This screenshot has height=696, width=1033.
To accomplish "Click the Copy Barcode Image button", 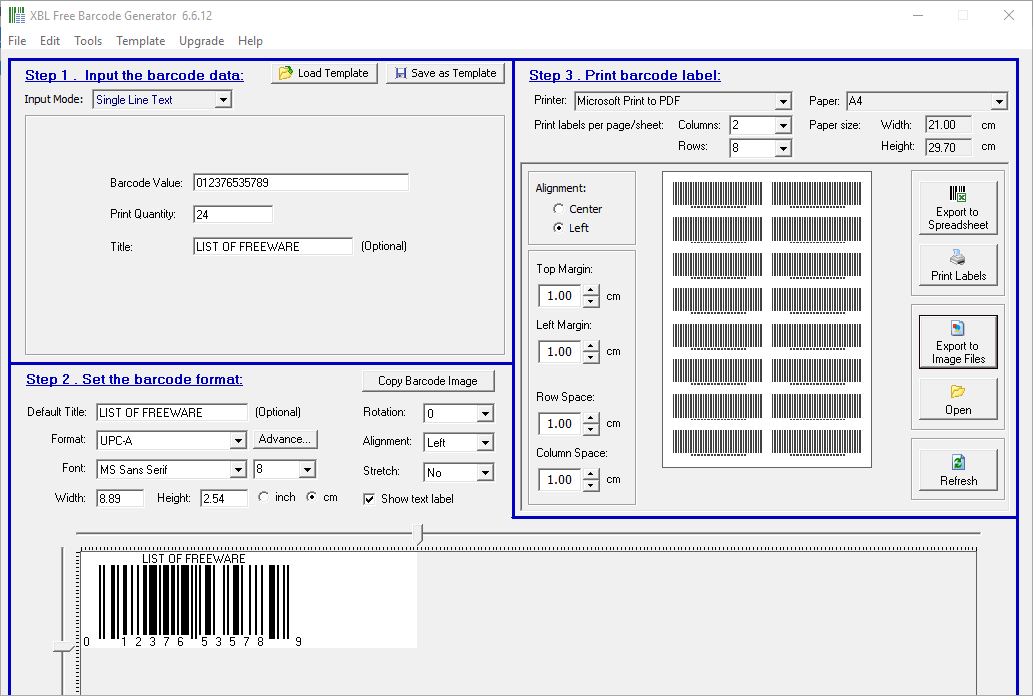I will pyautogui.click(x=428, y=381).
